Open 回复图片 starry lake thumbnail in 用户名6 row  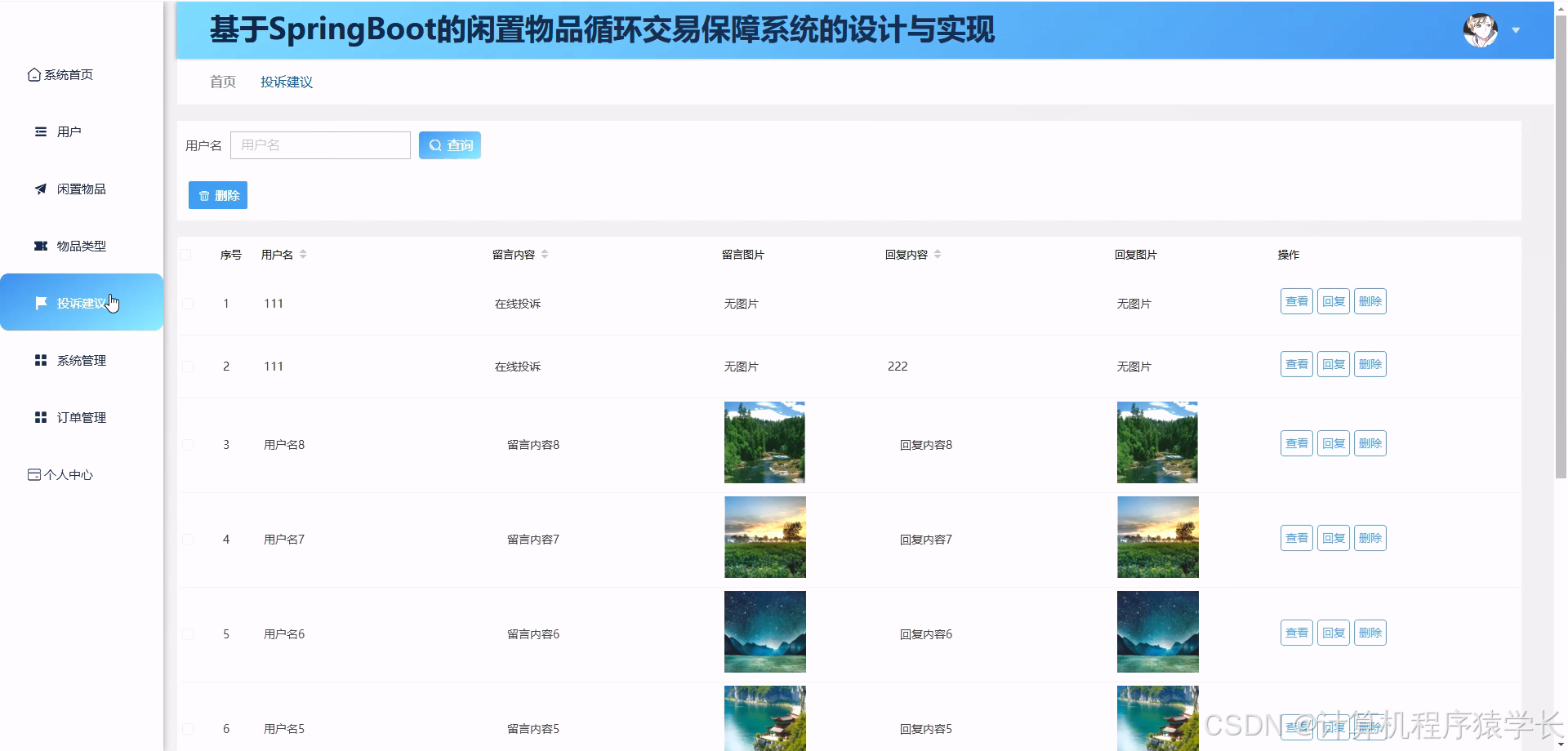pos(1158,632)
